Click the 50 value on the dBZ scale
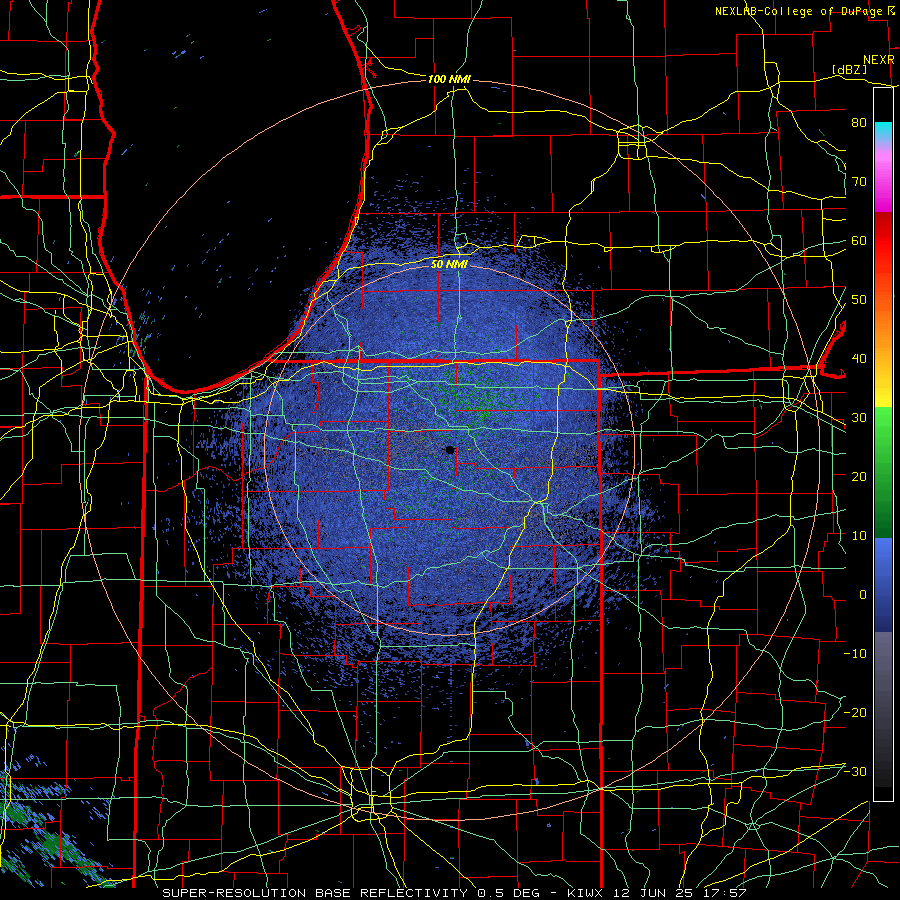This screenshot has height=900, width=900. pos(859,300)
